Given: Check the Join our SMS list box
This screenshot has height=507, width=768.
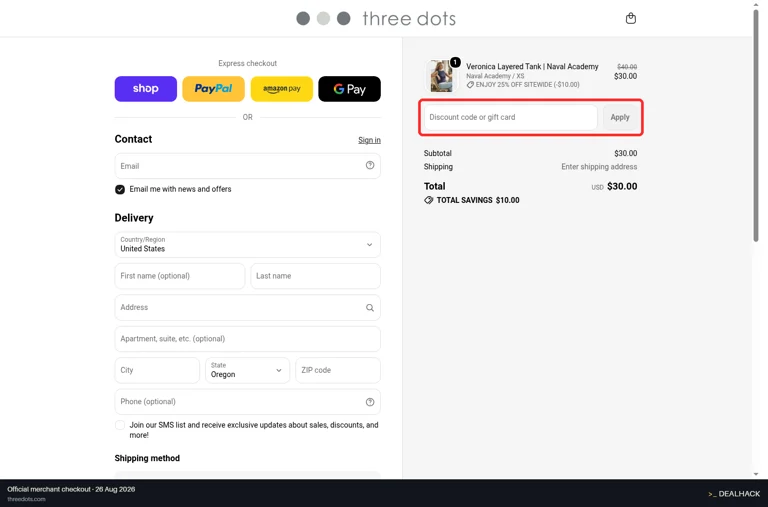Looking at the screenshot, I should (120, 425).
